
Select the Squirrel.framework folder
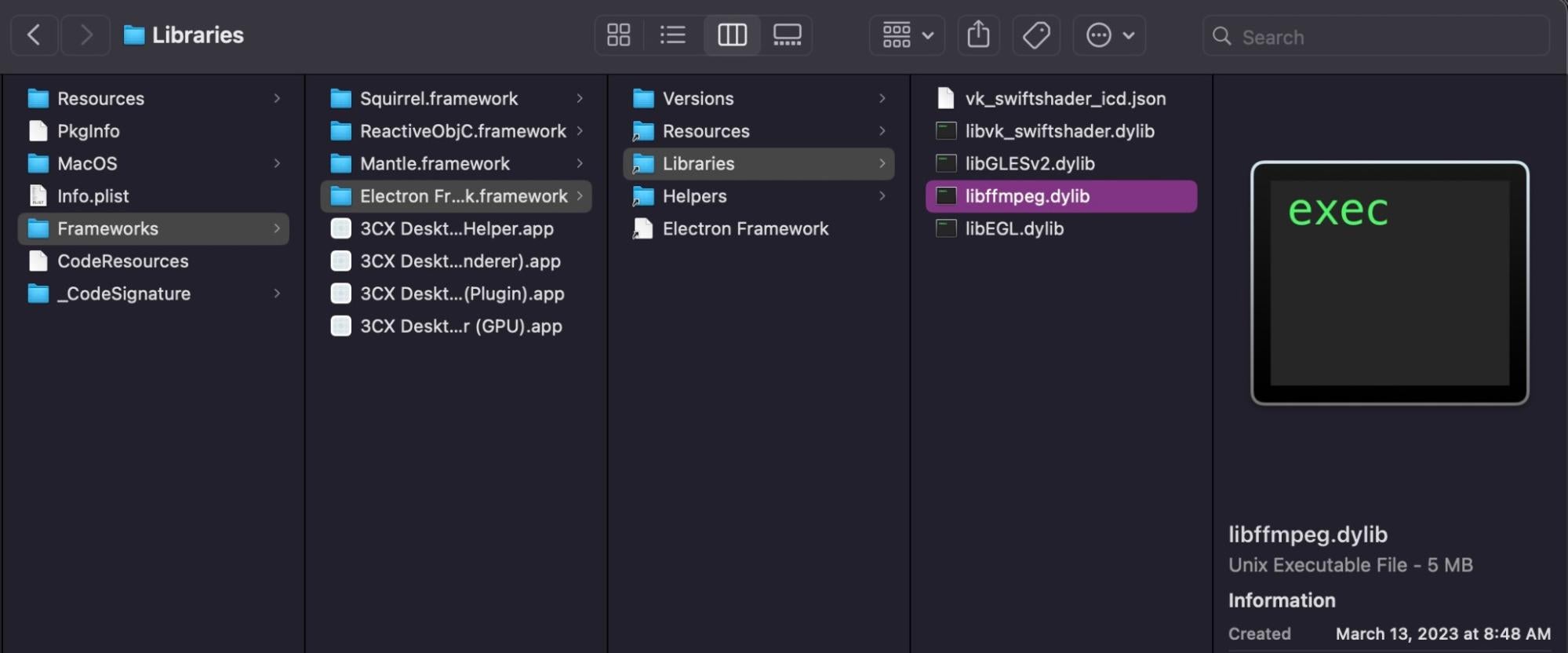[x=438, y=99]
